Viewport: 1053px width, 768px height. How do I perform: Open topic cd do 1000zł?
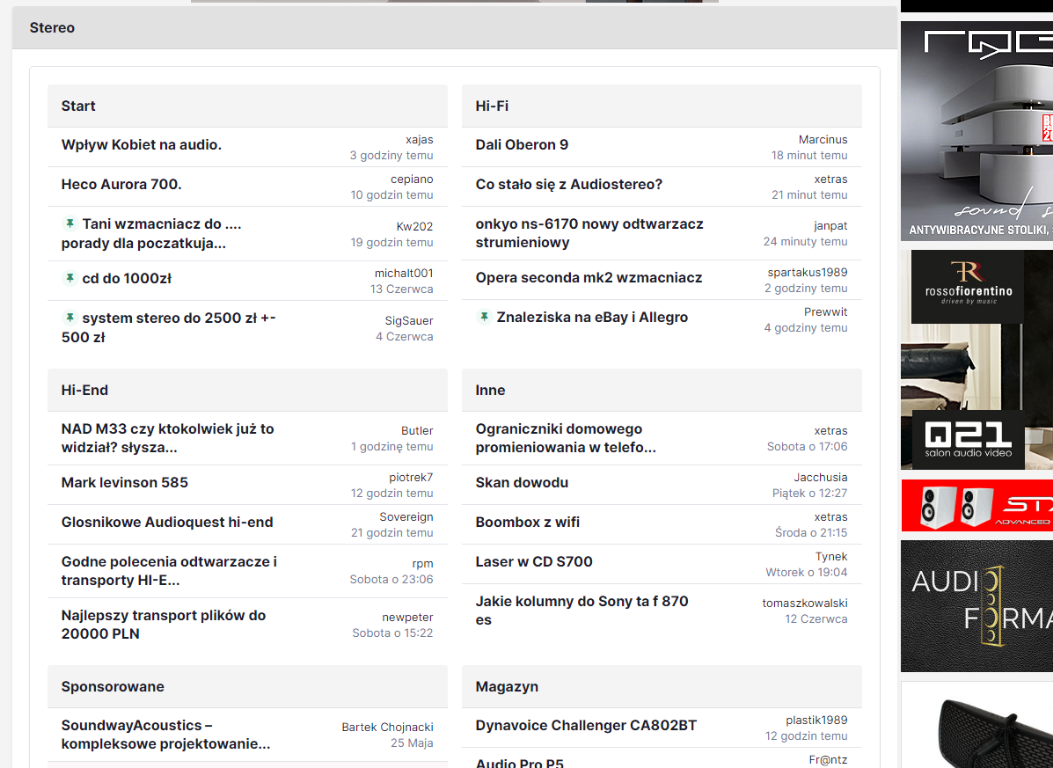point(126,278)
